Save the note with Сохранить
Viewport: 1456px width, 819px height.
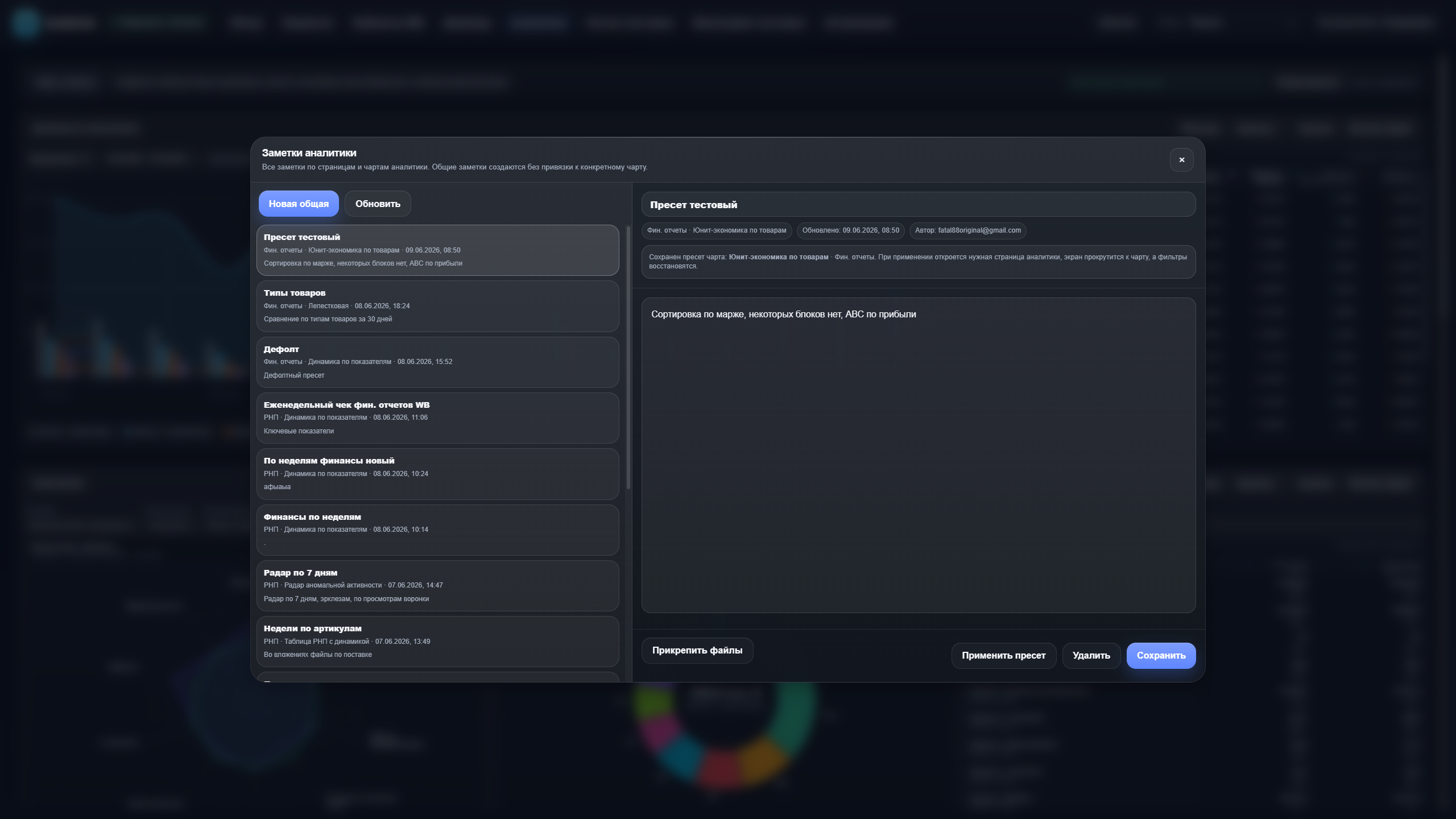(1161, 656)
